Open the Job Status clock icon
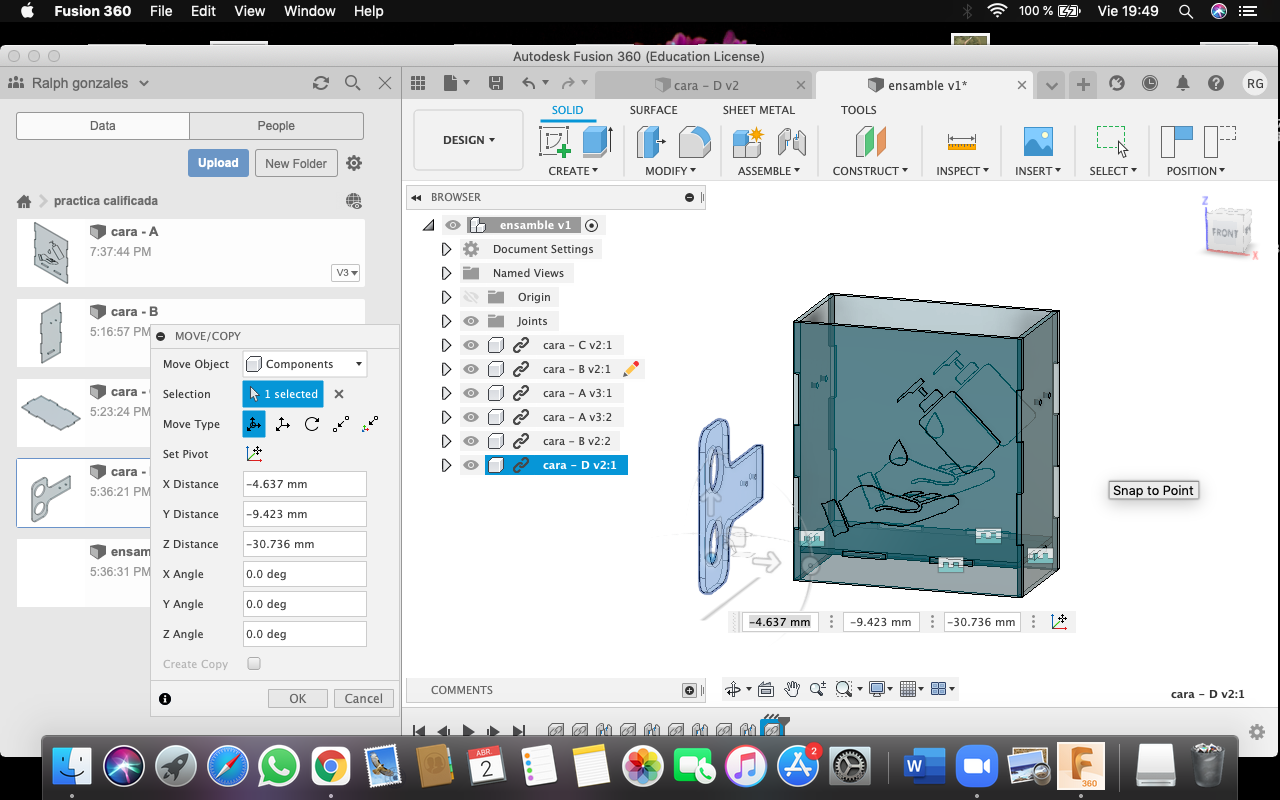 1150,84
